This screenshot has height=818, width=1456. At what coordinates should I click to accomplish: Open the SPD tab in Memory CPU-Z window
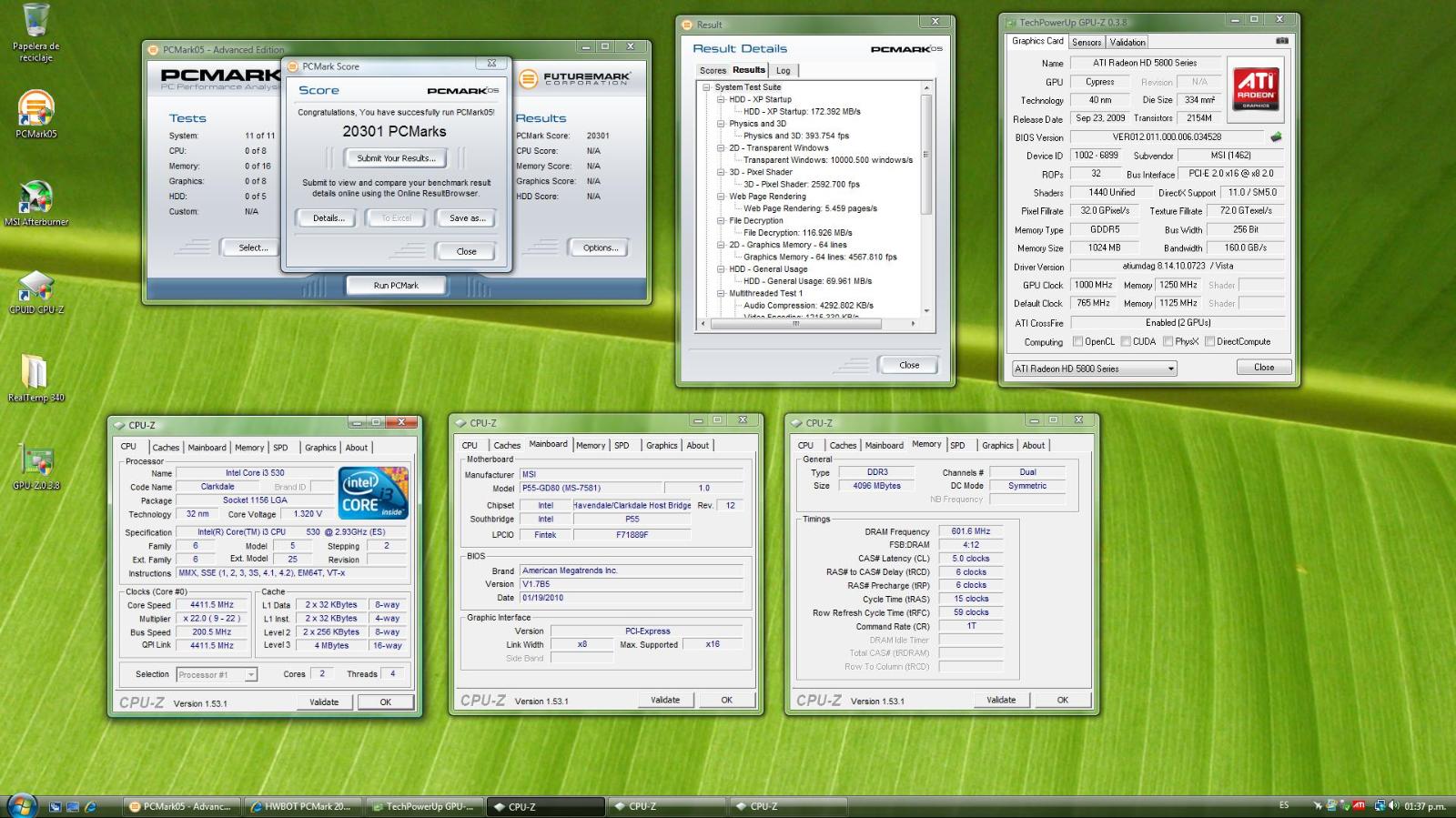click(x=957, y=445)
